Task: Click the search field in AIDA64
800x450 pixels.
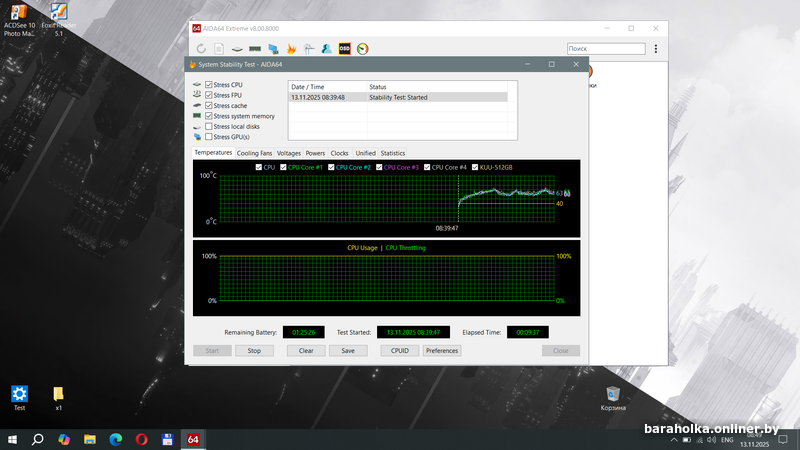Action: 605,48
